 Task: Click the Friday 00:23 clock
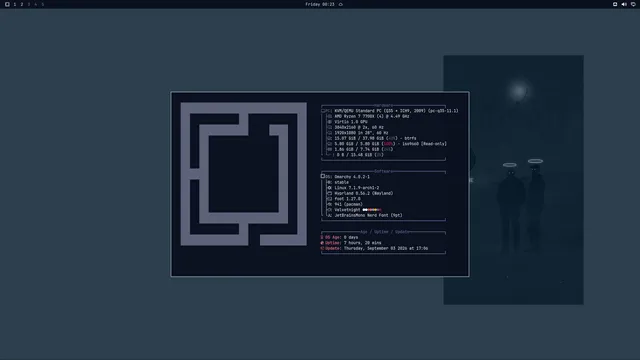coord(320,4)
